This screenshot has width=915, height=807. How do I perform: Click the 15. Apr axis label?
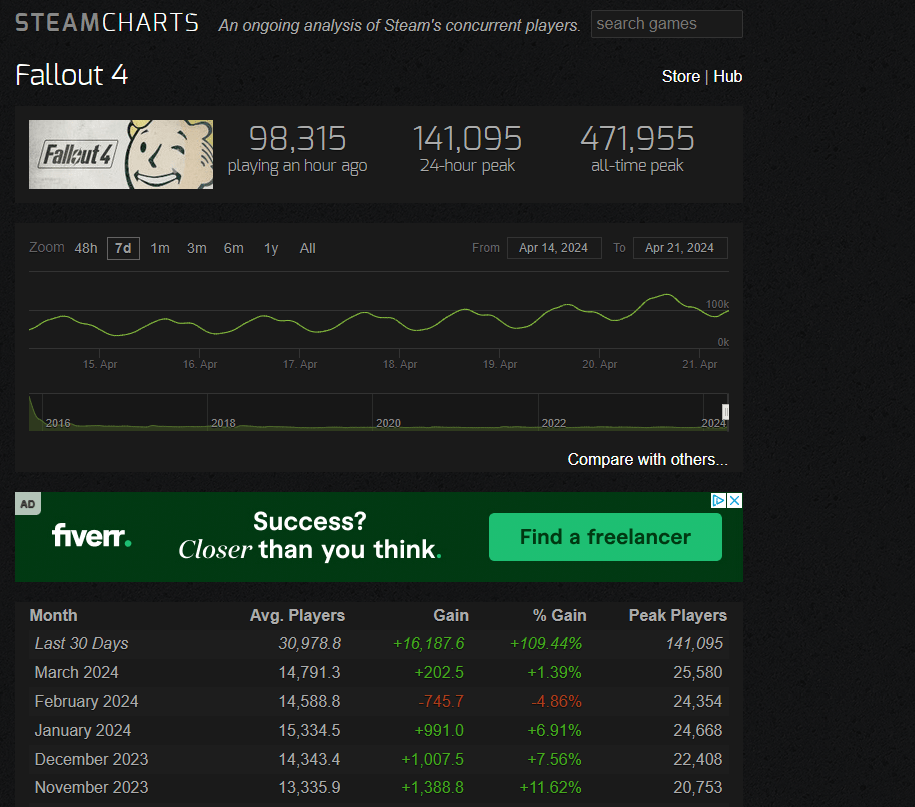pos(100,364)
